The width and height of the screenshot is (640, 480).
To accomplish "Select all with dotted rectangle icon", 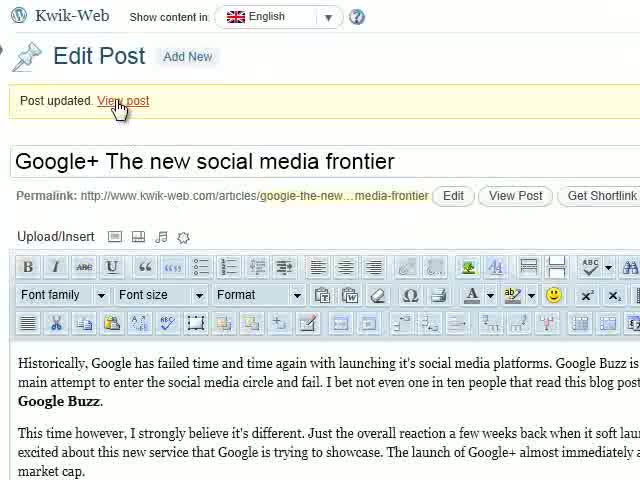I will (196, 323).
